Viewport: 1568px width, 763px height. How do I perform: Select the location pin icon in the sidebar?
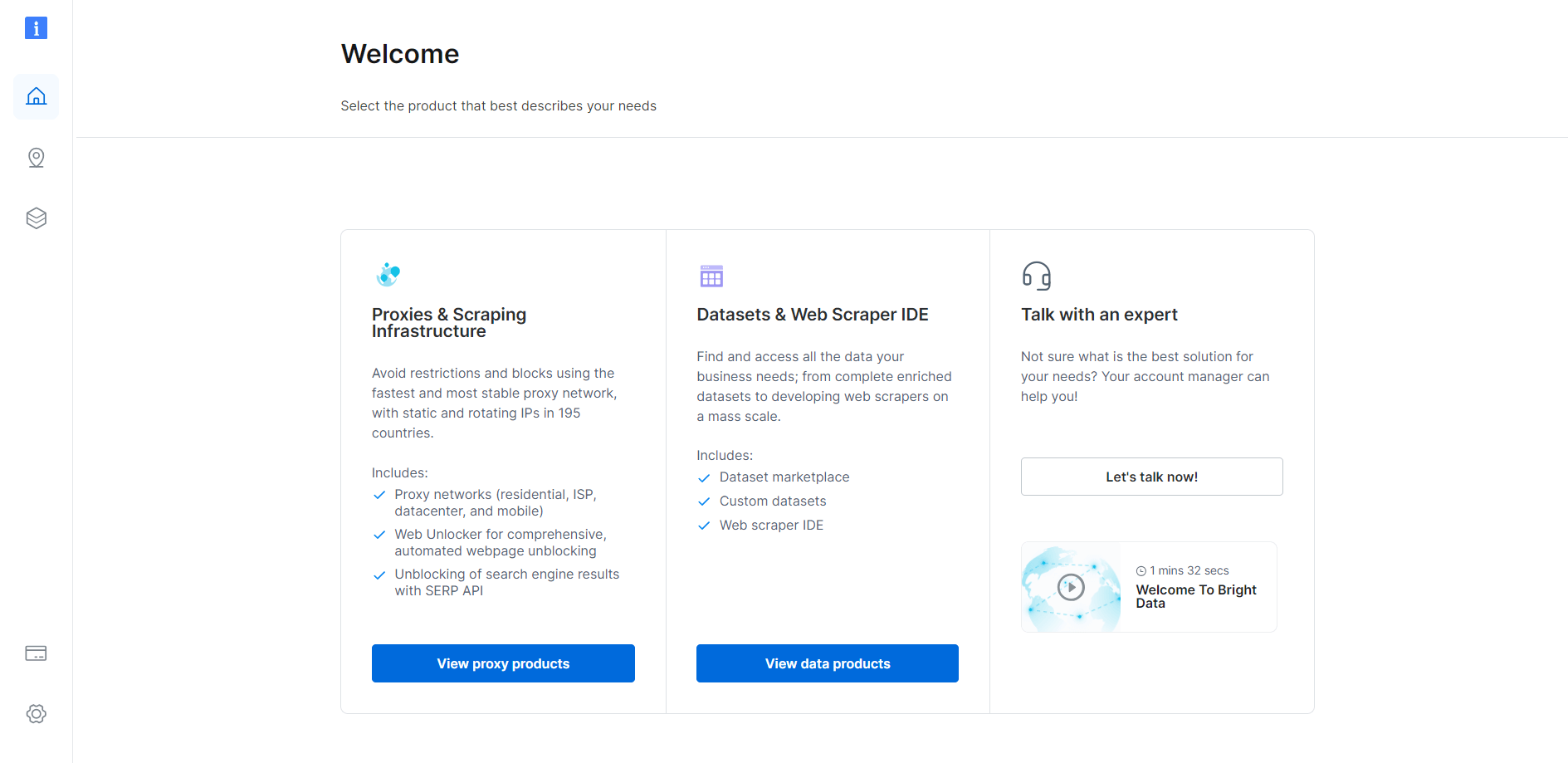(36, 157)
